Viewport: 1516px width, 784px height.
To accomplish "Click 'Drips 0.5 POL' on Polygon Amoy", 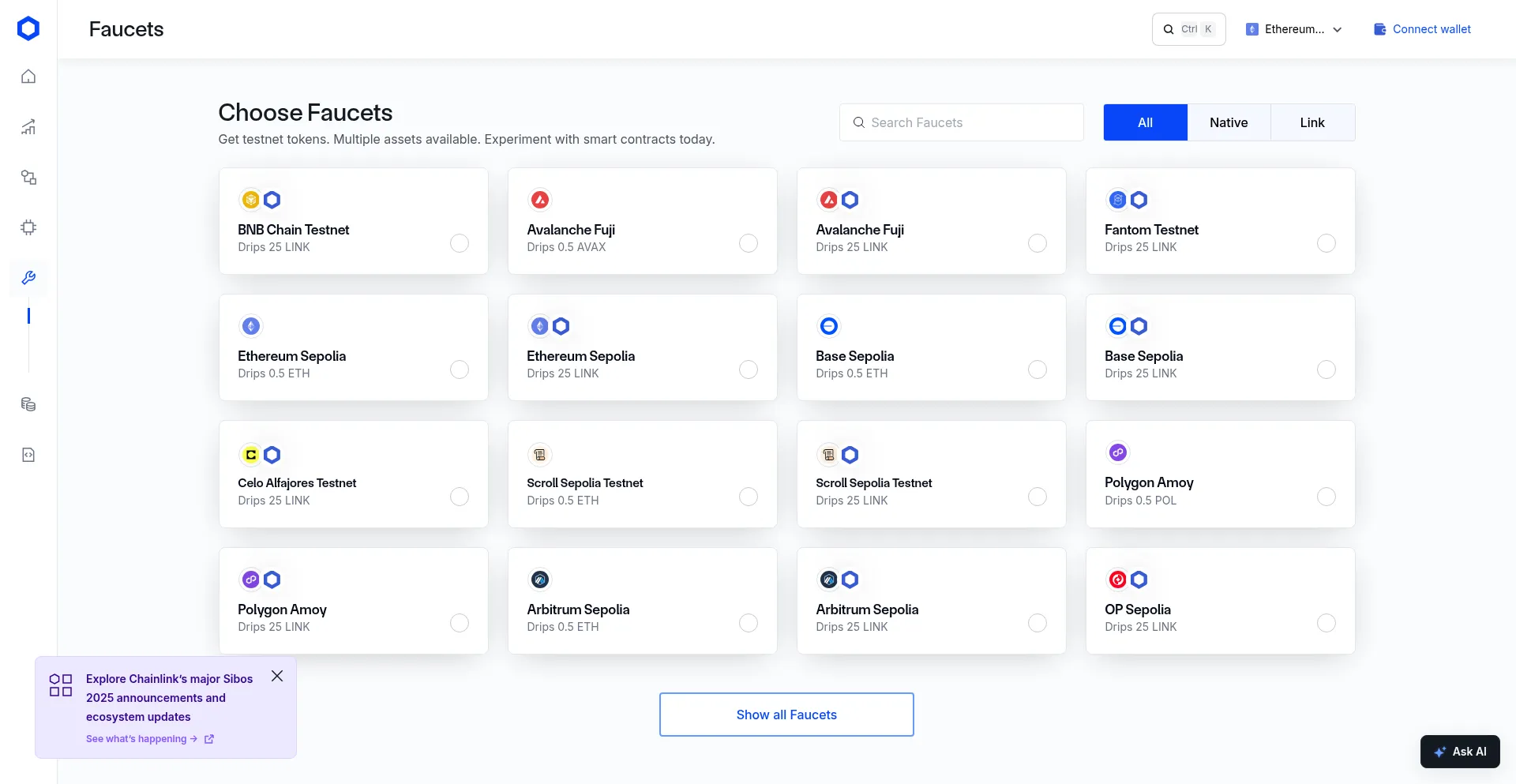I will coord(1140,501).
